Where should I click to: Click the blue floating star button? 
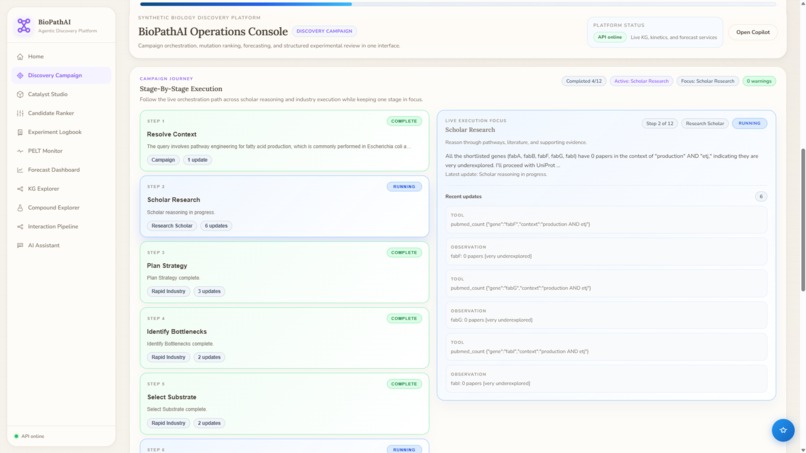coord(783,430)
